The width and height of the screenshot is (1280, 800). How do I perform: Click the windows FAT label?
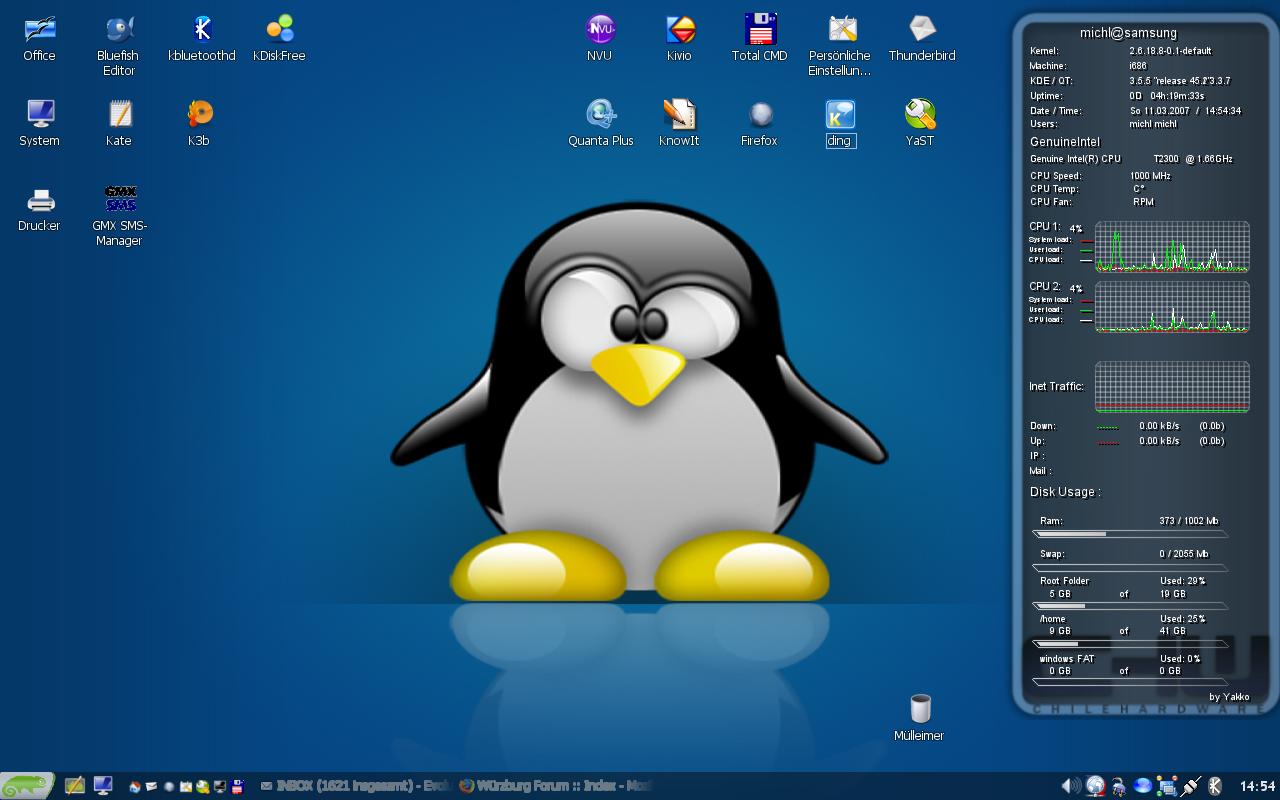click(1067, 659)
